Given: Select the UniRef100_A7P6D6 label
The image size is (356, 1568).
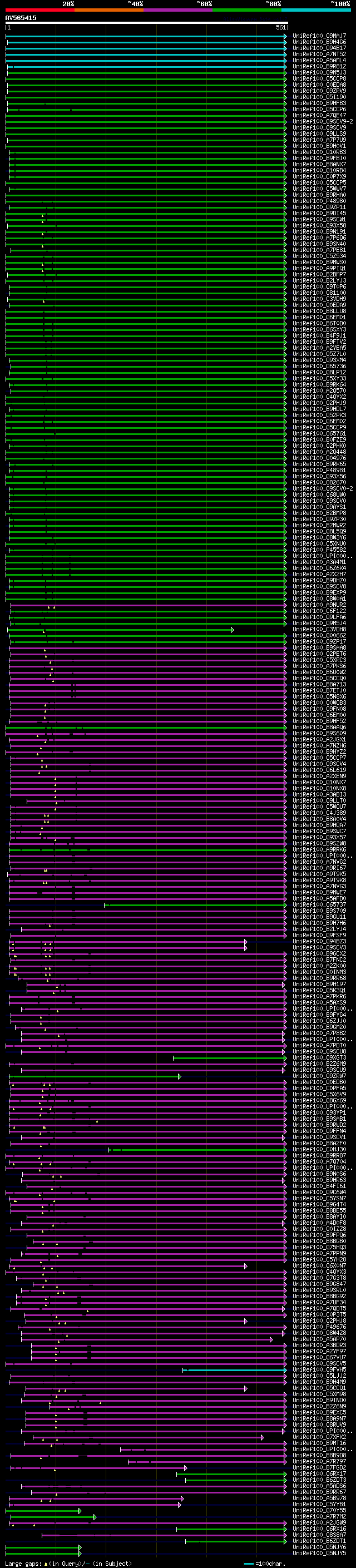Looking at the screenshot, I should tap(319, 238).
